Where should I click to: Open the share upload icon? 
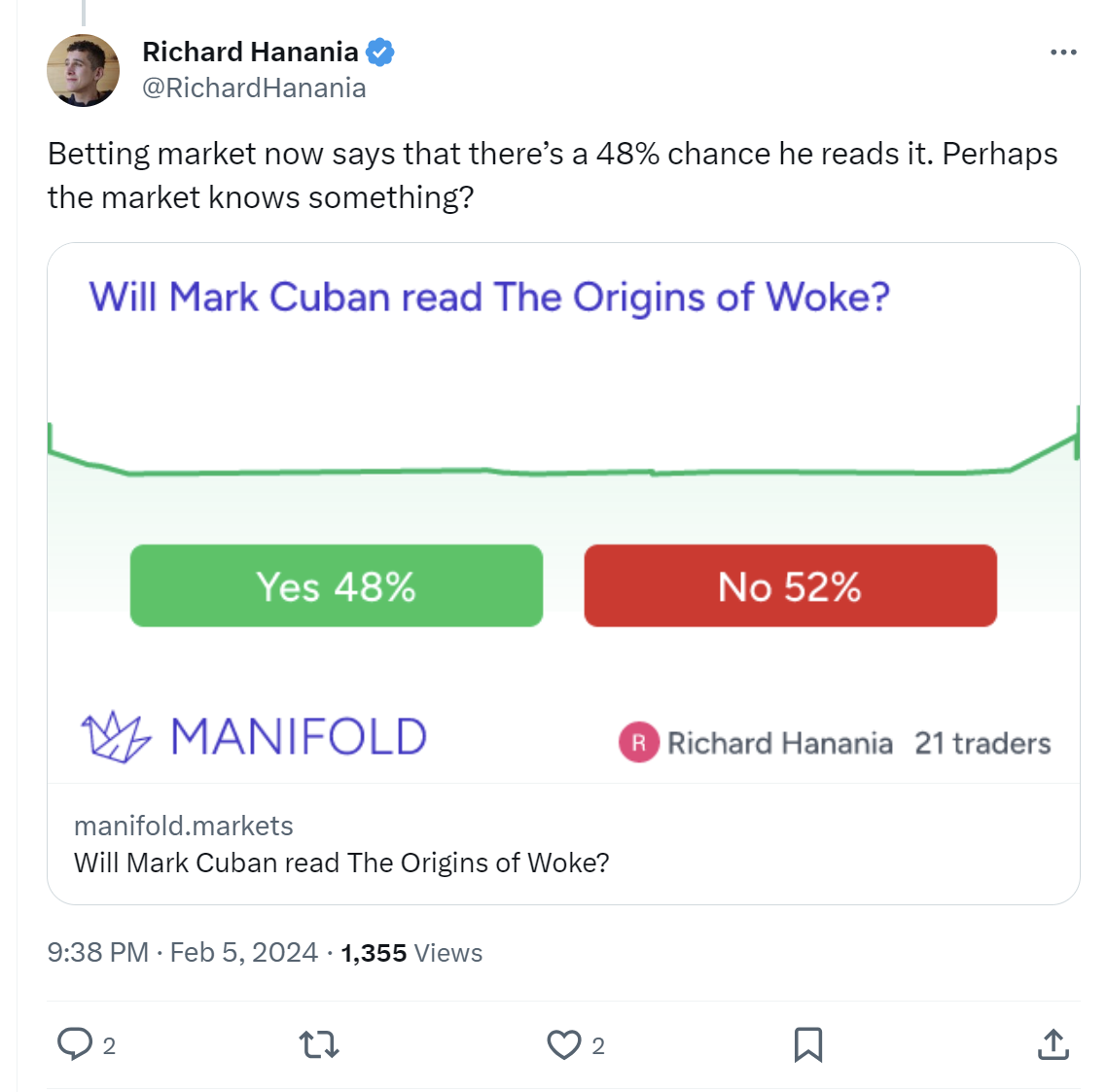(x=1053, y=1044)
